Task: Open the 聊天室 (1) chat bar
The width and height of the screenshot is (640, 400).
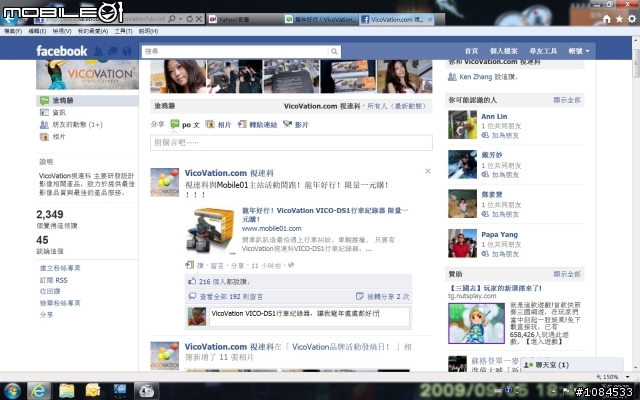Action: (x=571, y=365)
